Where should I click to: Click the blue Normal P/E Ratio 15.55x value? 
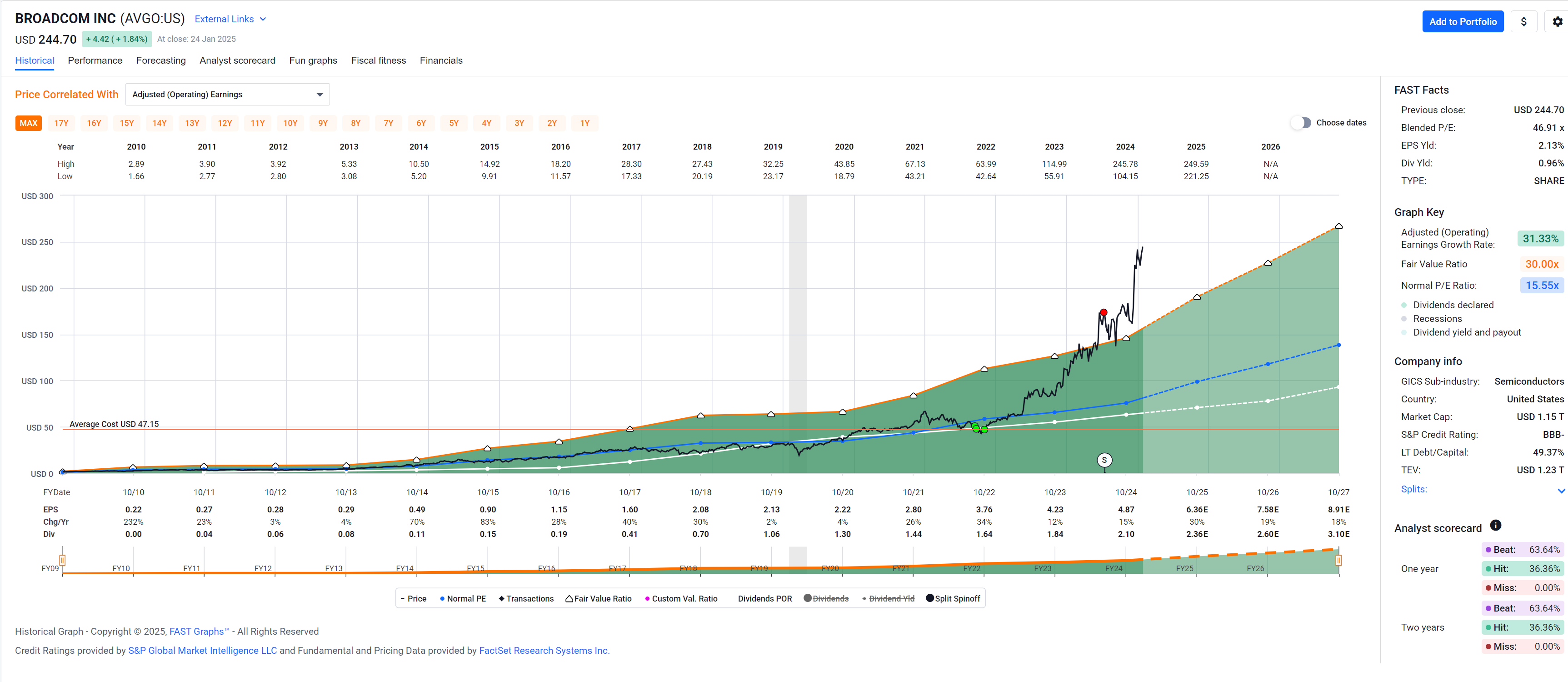[1541, 286]
